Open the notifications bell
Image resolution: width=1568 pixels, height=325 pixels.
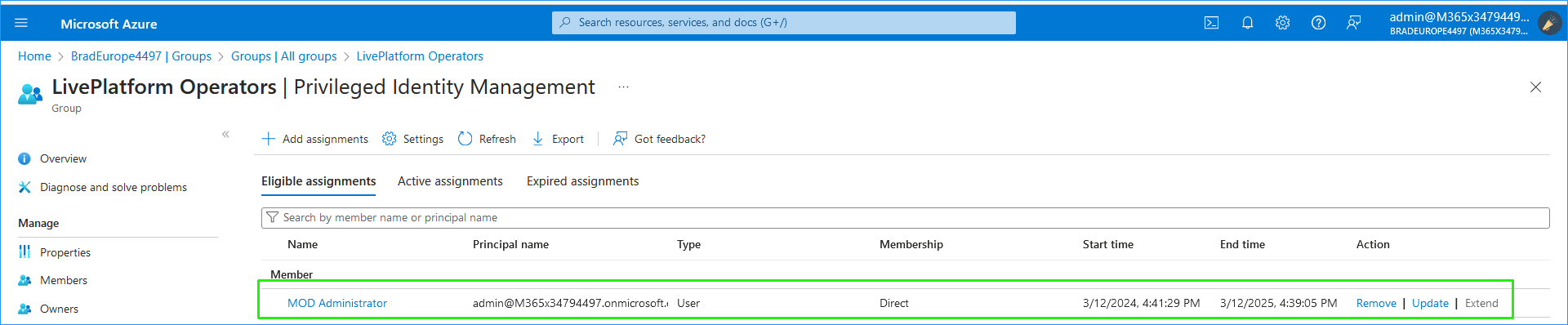pos(1247,23)
